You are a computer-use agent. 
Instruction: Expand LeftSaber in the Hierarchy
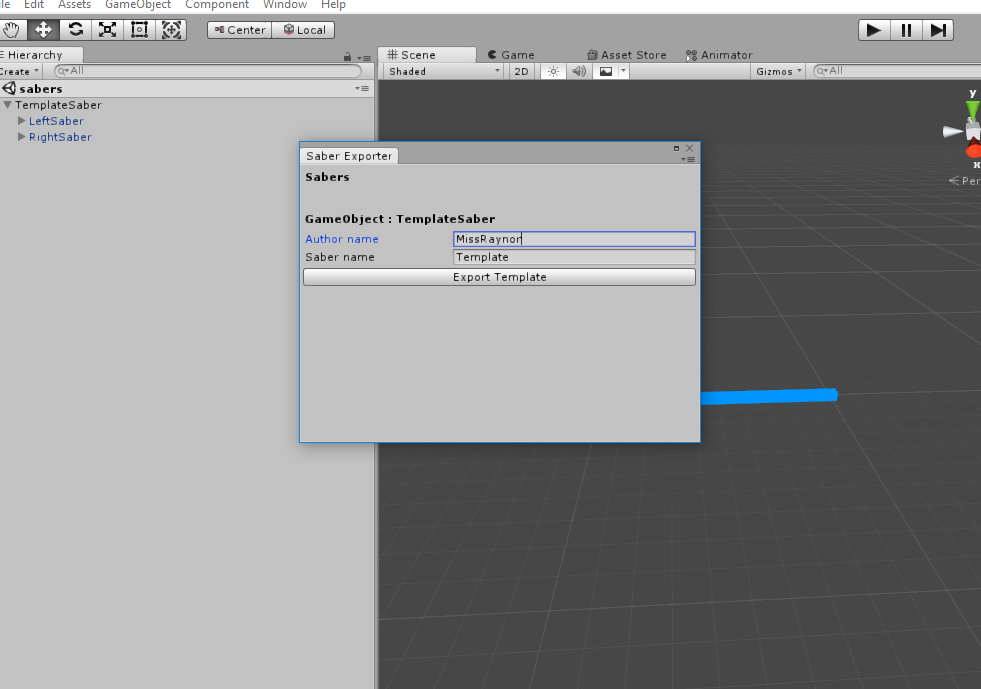[x=21, y=121]
